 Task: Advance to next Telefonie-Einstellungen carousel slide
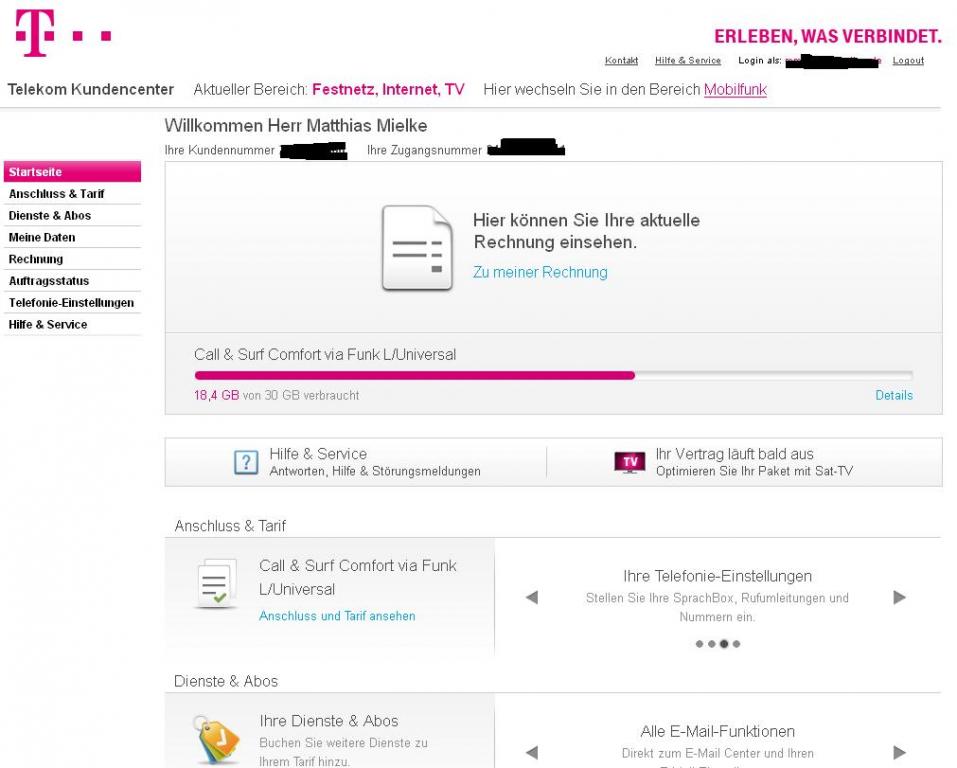pos(900,597)
